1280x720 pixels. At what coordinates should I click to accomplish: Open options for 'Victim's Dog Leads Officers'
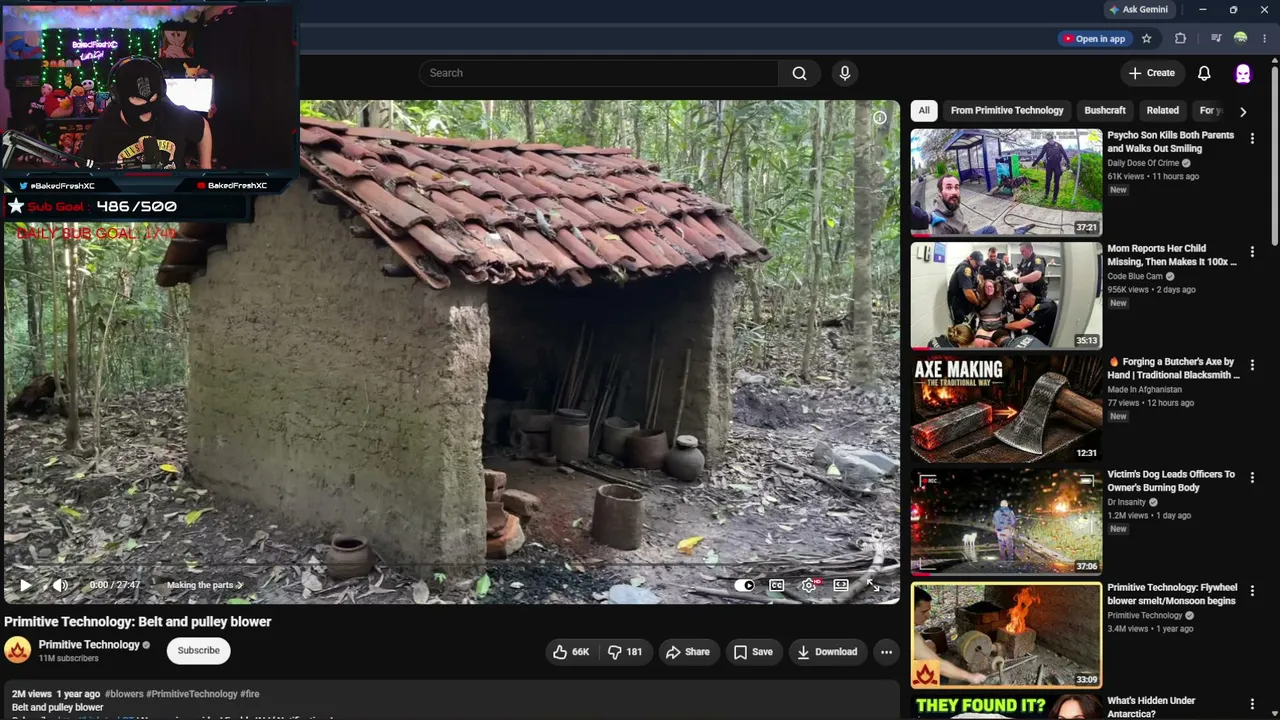[1252, 478]
